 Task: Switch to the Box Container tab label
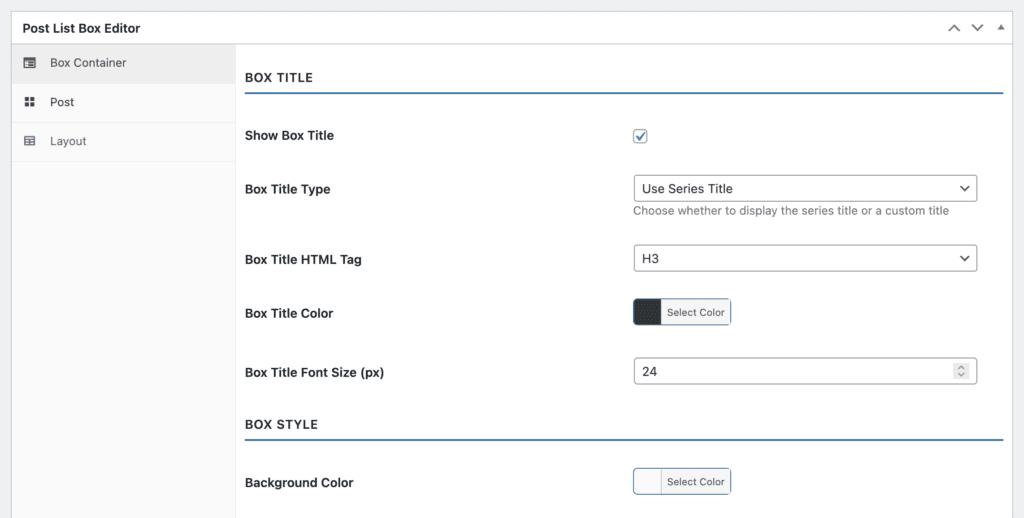click(x=88, y=63)
